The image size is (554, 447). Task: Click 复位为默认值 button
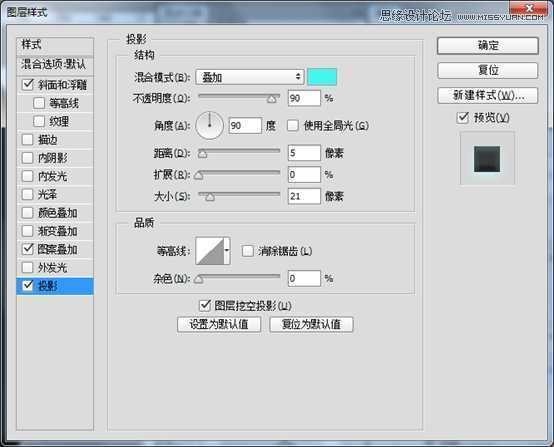click(x=311, y=324)
